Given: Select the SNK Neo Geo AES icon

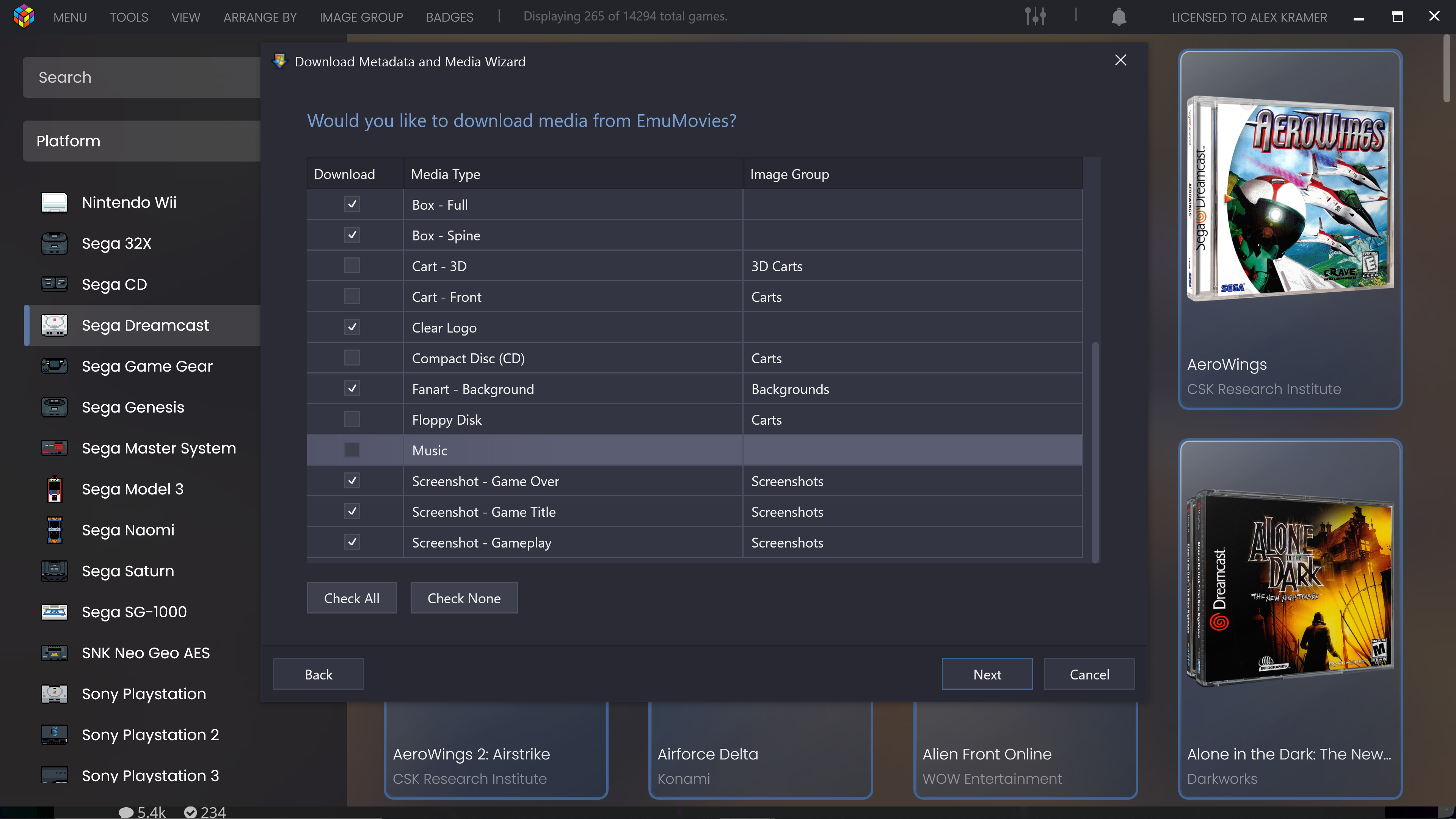Looking at the screenshot, I should [x=54, y=653].
